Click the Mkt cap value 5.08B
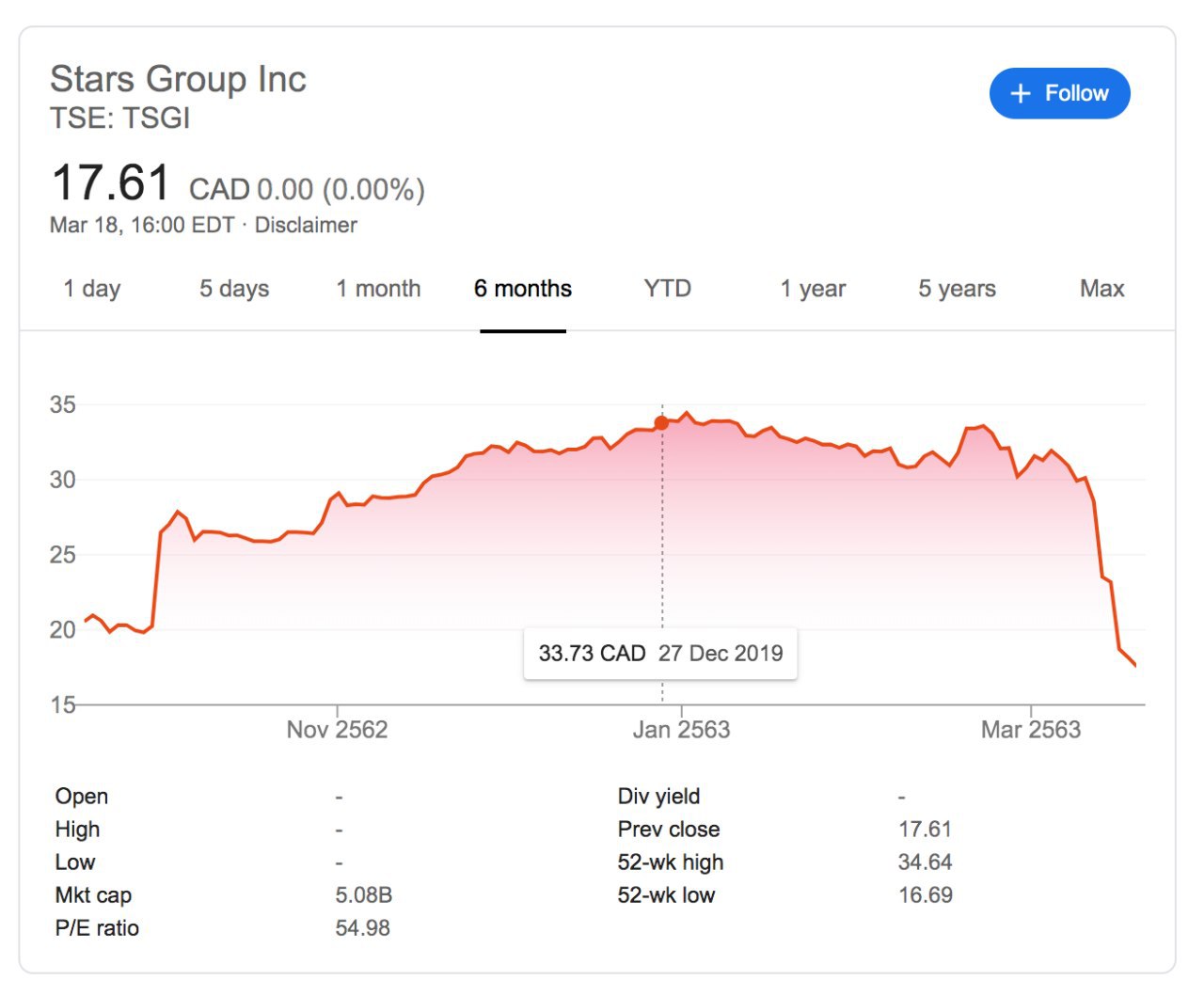 point(363,895)
